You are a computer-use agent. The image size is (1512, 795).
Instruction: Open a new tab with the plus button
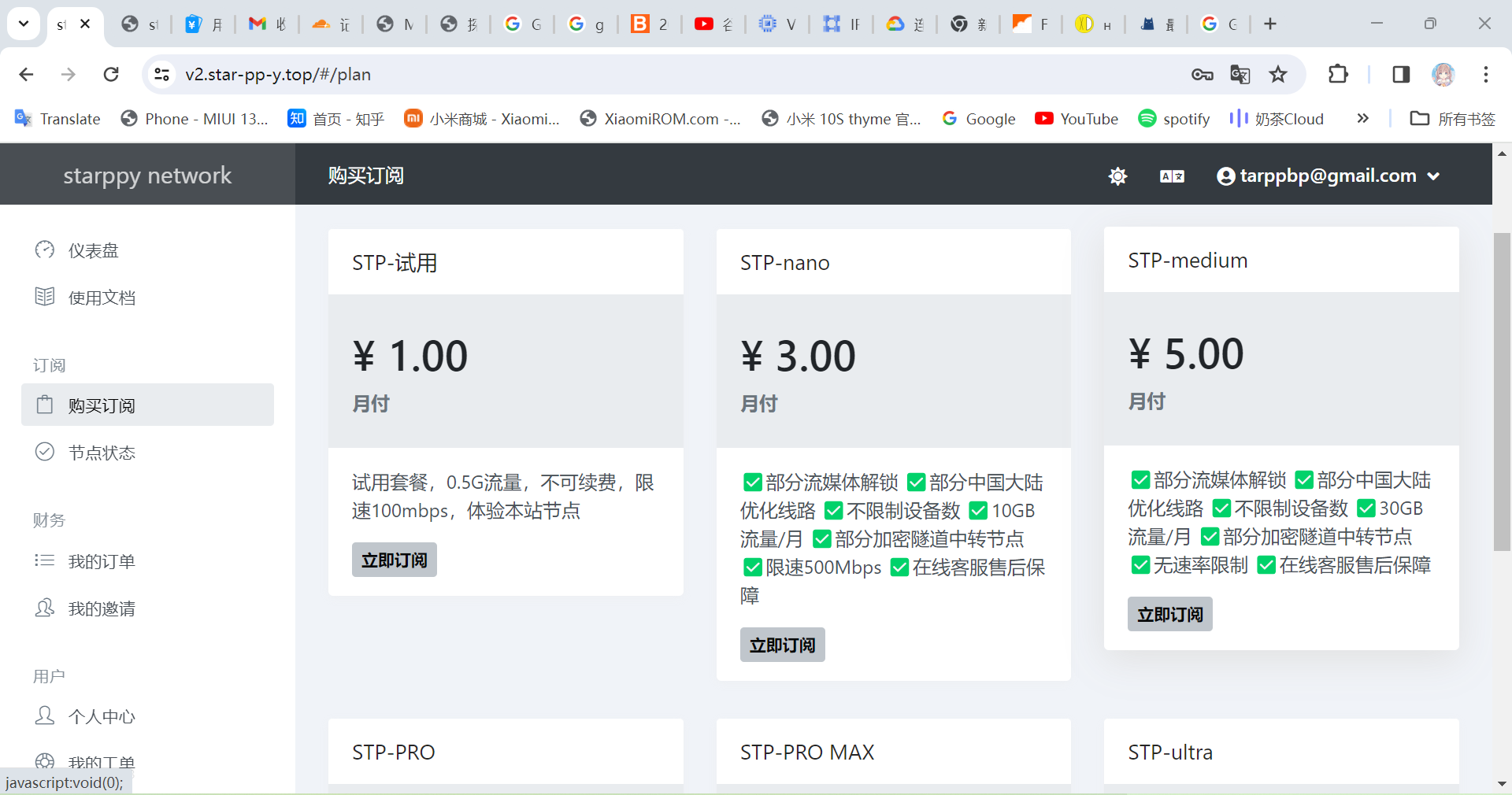tap(1270, 24)
